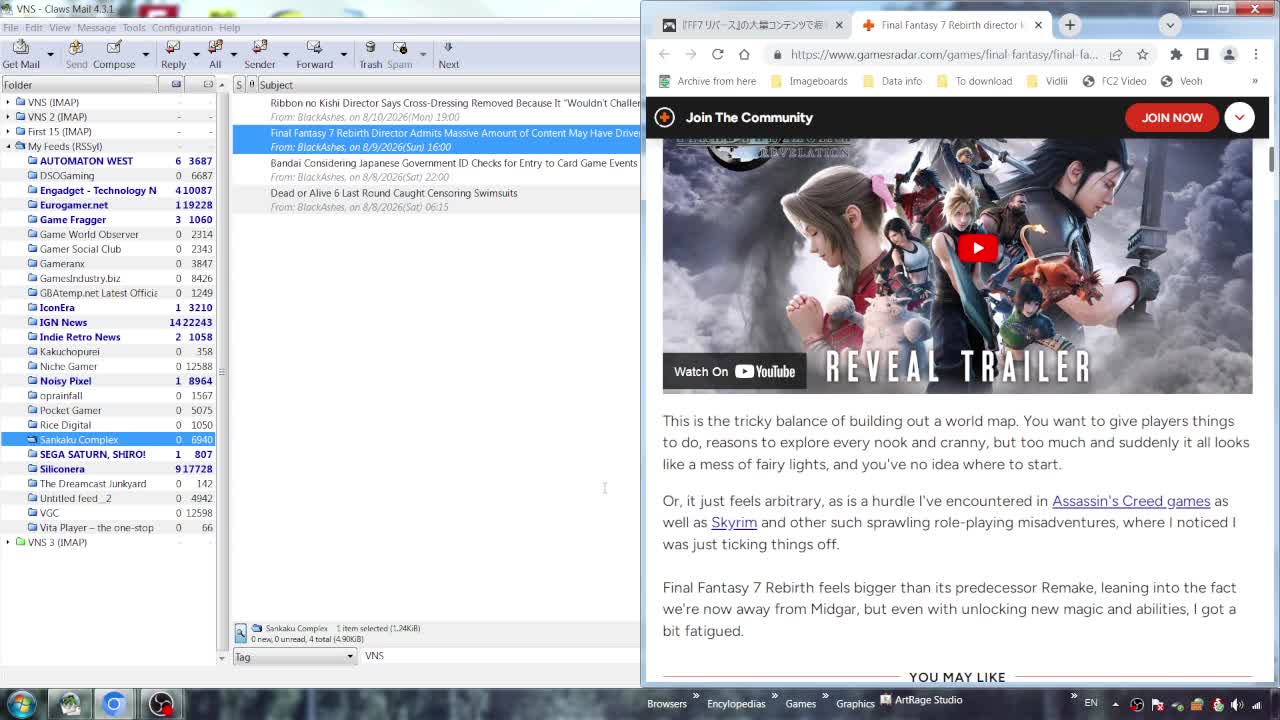Image resolution: width=1280 pixels, height=720 pixels.
Task: Open the Forward dropdown arrow
Action: (x=343, y=54)
